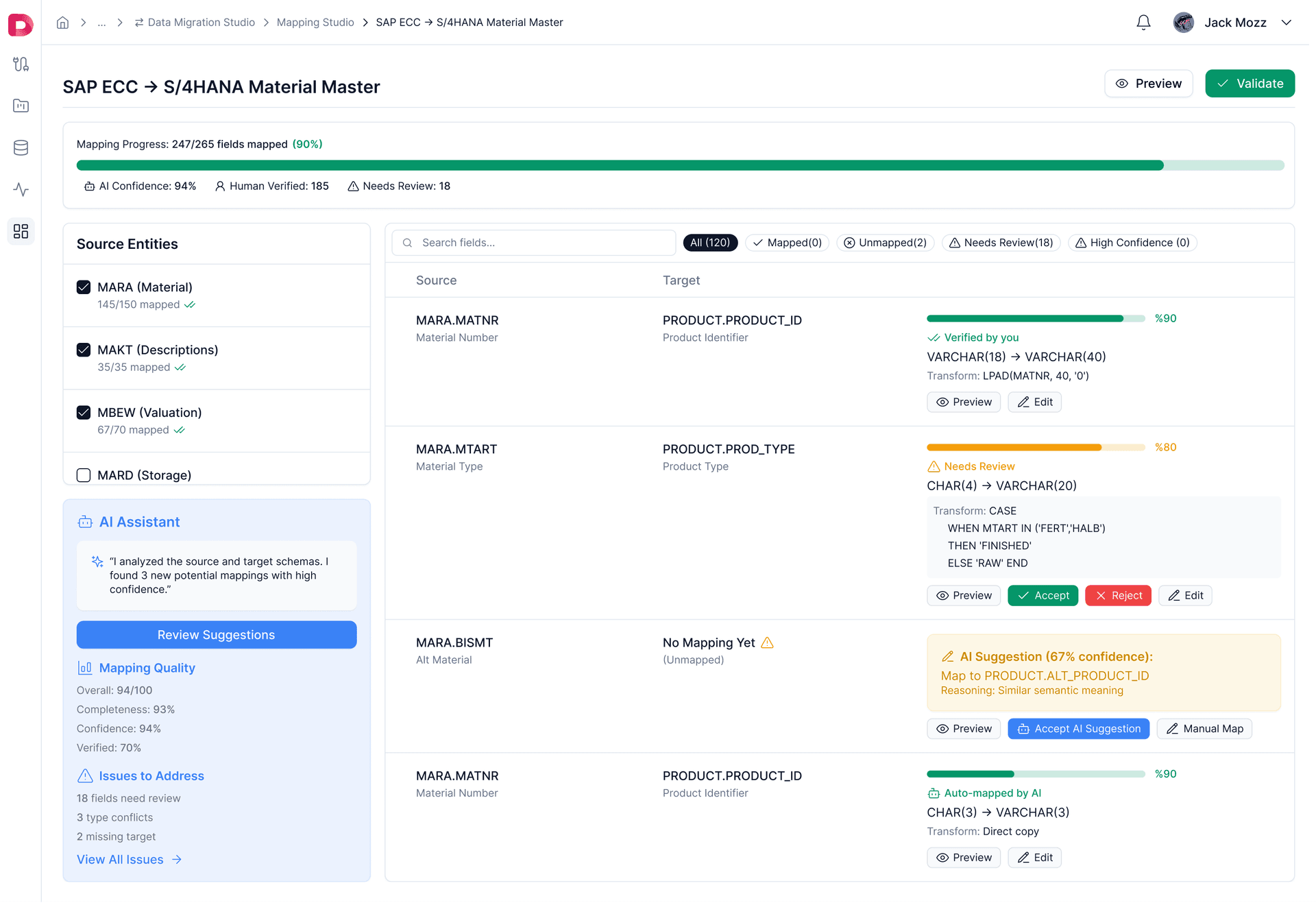Screen dimensions: 1316x903
Task: Click MARA.BISMT source field
Action: [x=454, y=643]
